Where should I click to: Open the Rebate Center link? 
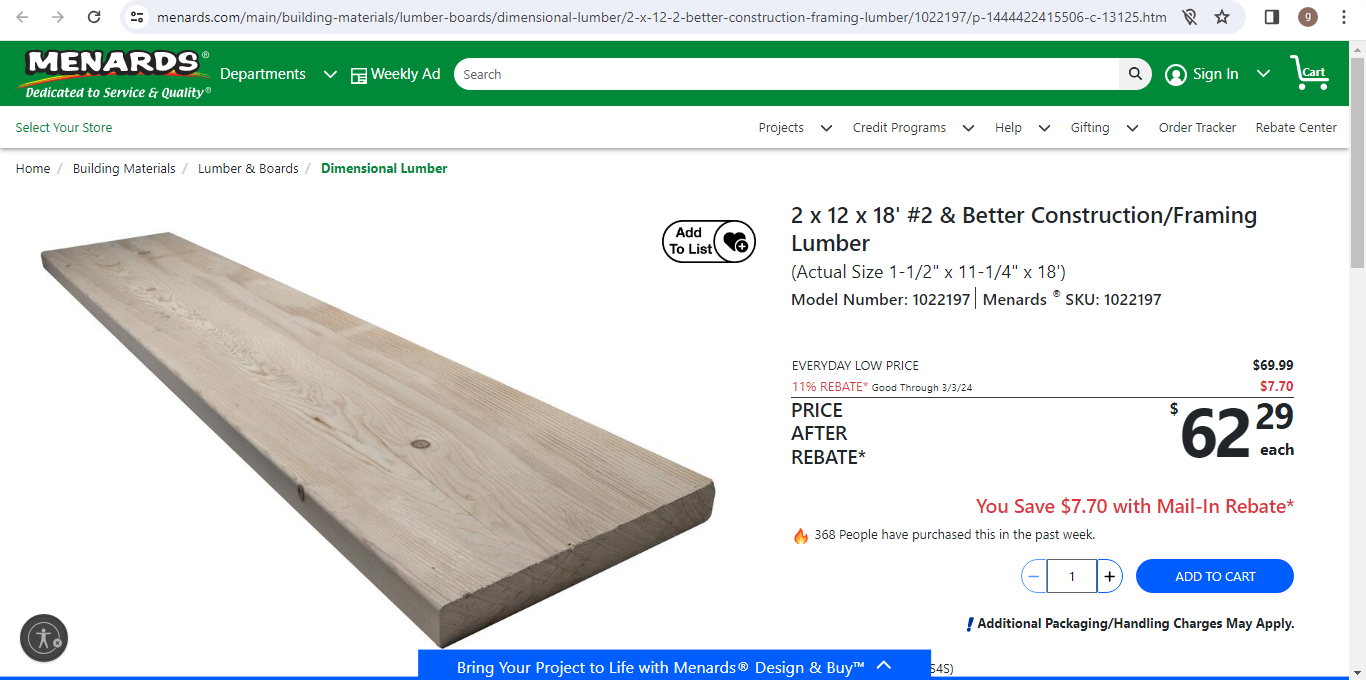(x=1296, y=127)
